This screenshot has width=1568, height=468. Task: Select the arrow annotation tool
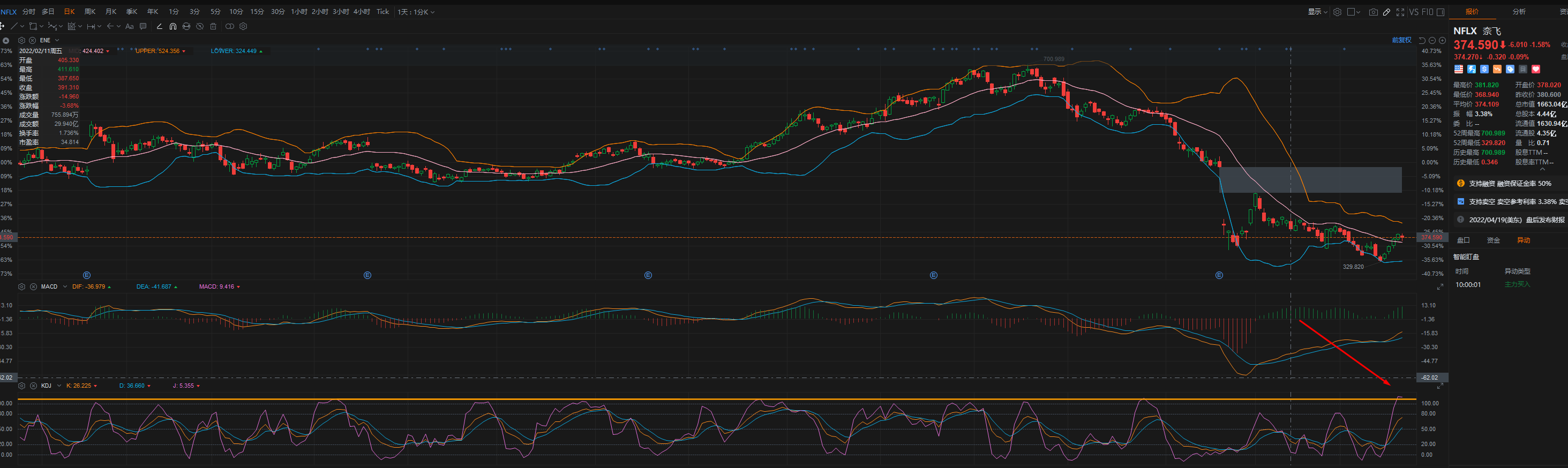click(x=110, y=26)
